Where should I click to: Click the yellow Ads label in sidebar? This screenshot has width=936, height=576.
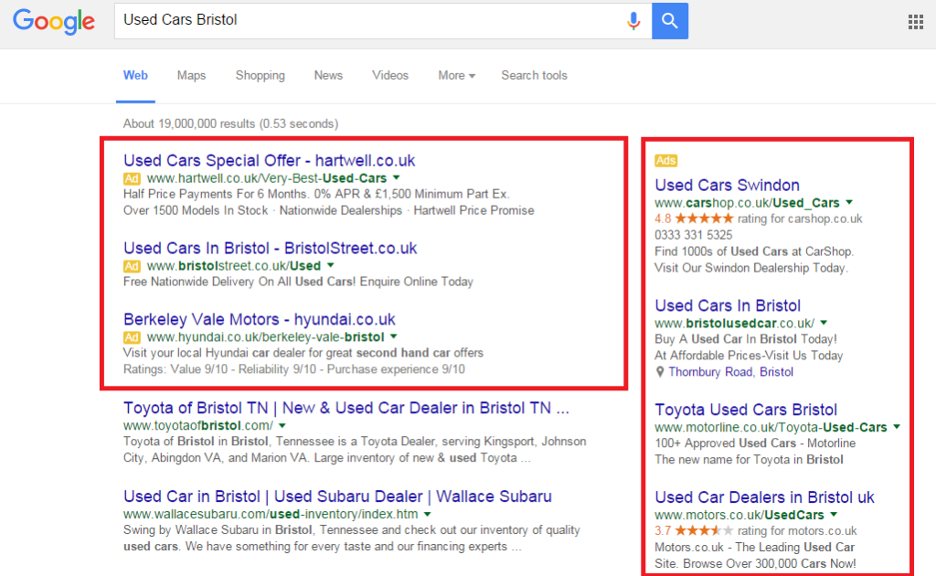666,161
